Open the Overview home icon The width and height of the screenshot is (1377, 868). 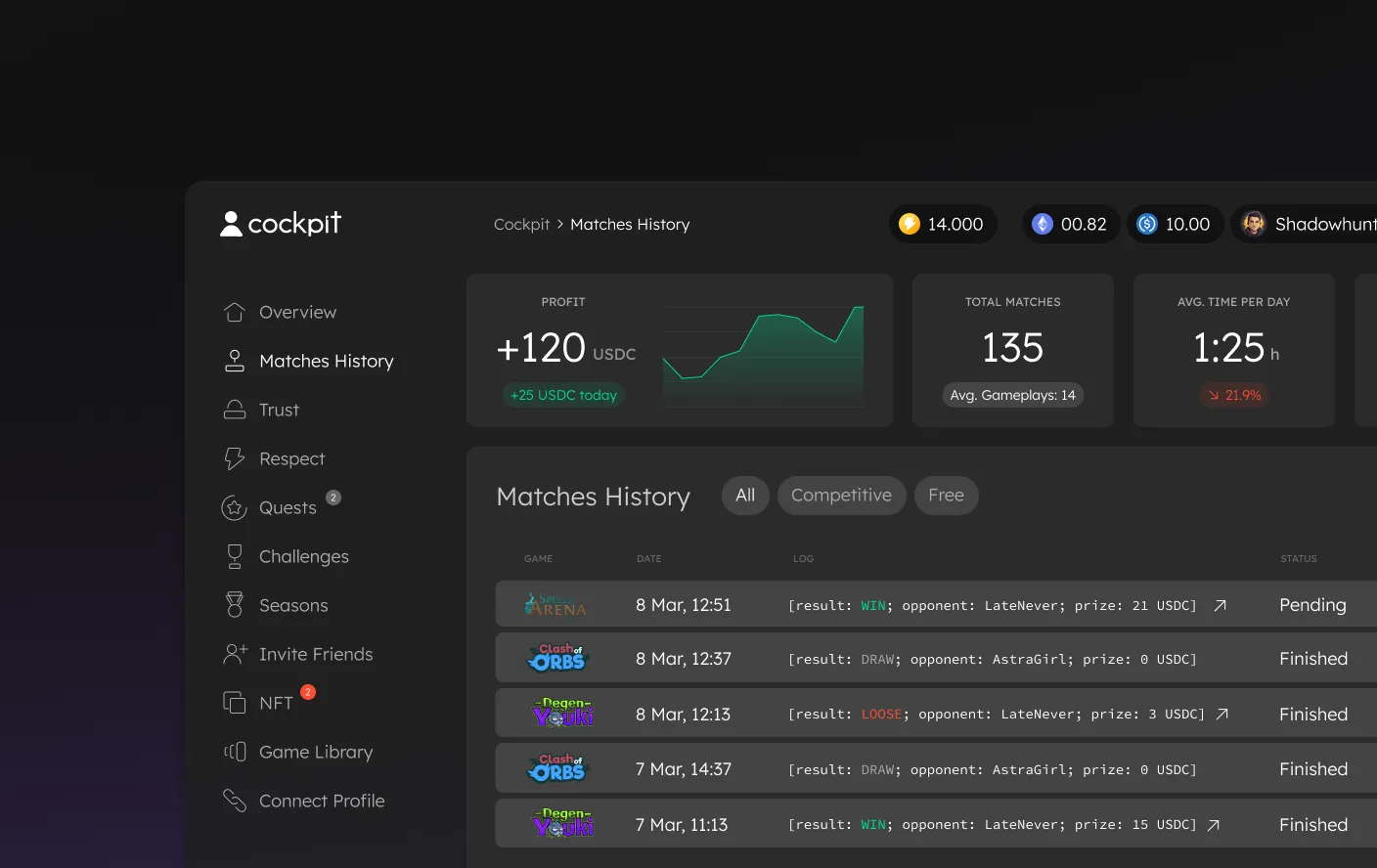click(235, 312)
